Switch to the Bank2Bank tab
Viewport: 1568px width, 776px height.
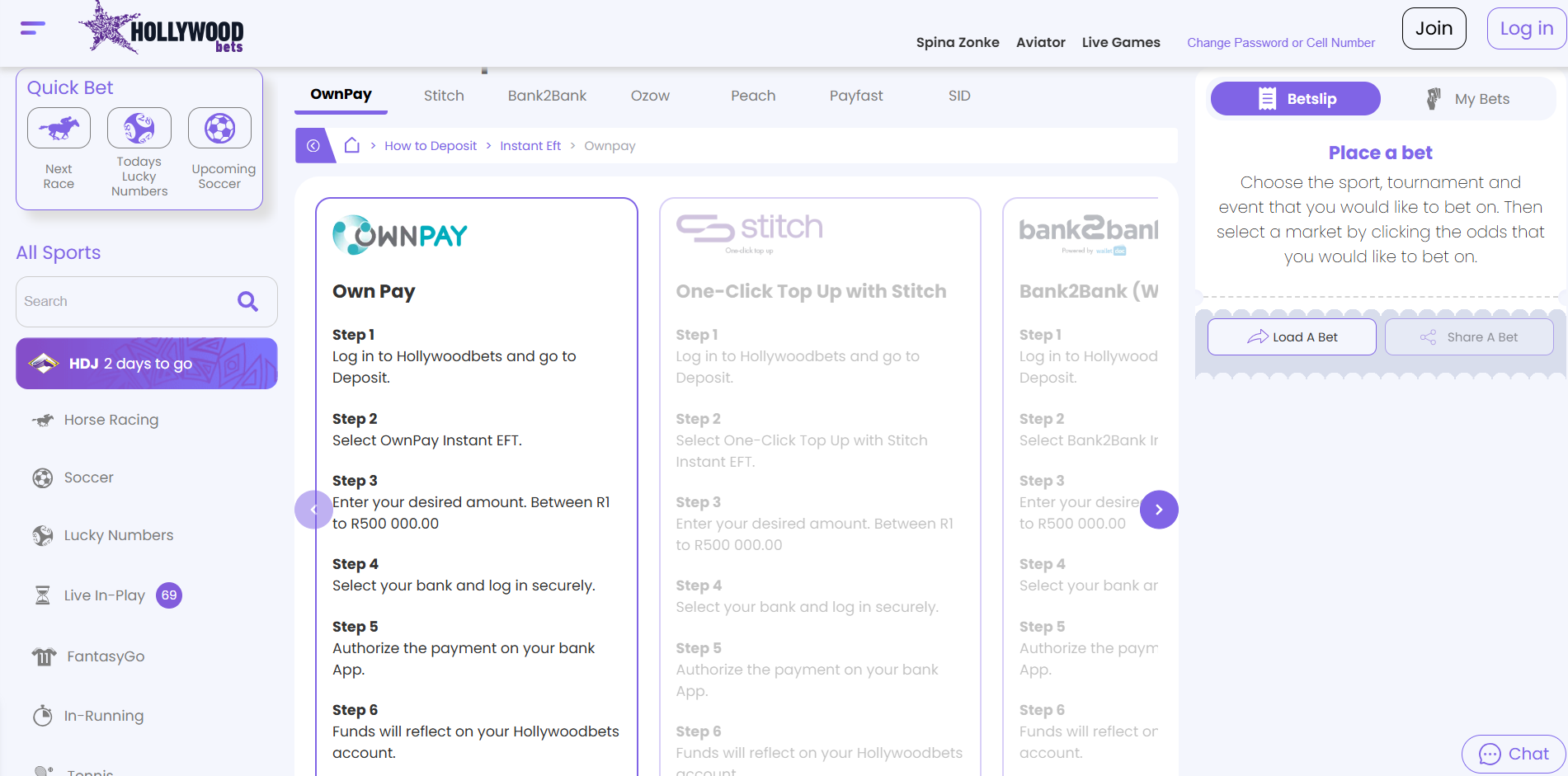(547, 96)
